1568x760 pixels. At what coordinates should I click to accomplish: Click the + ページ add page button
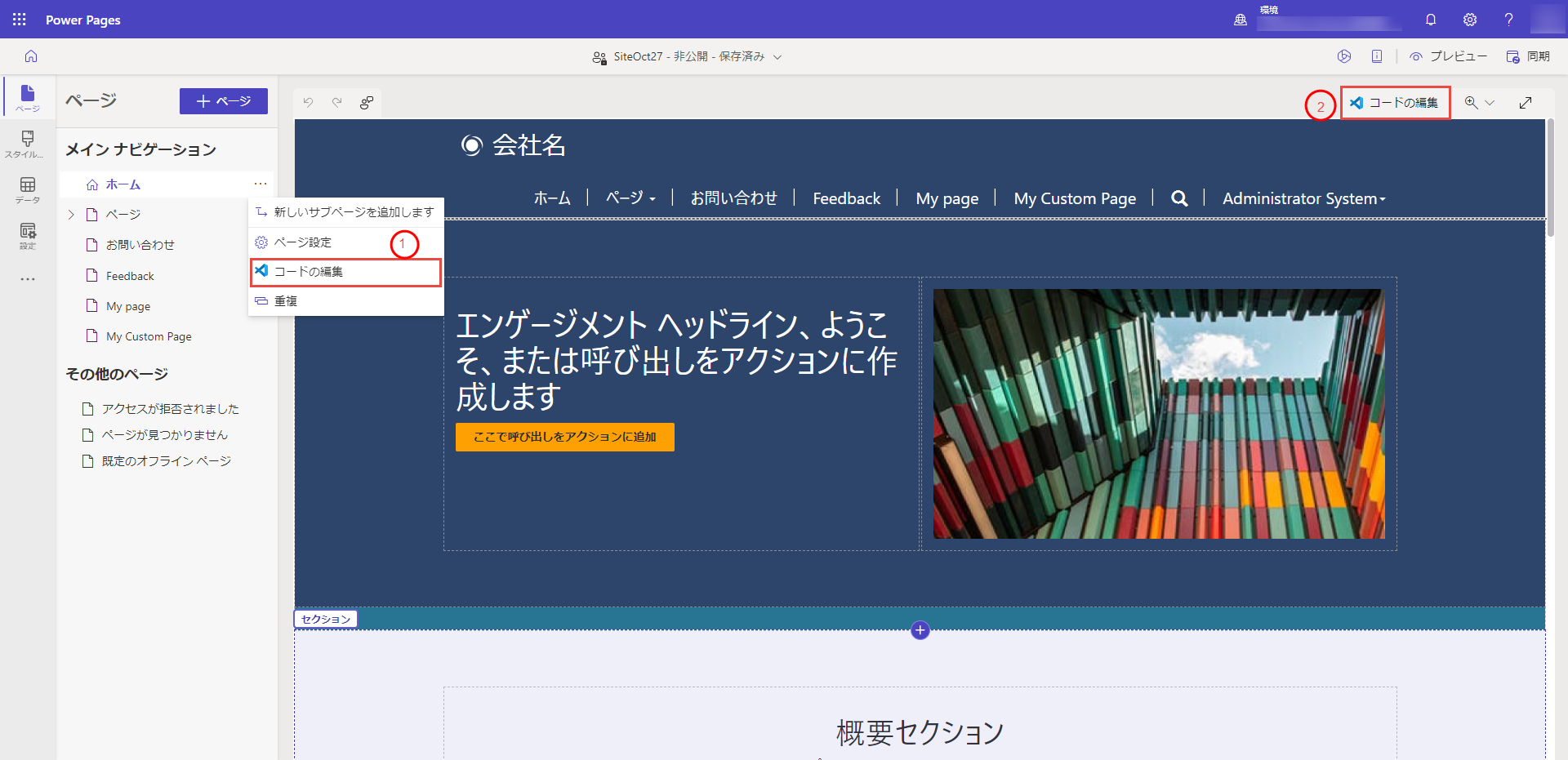[x=224, y=101]
